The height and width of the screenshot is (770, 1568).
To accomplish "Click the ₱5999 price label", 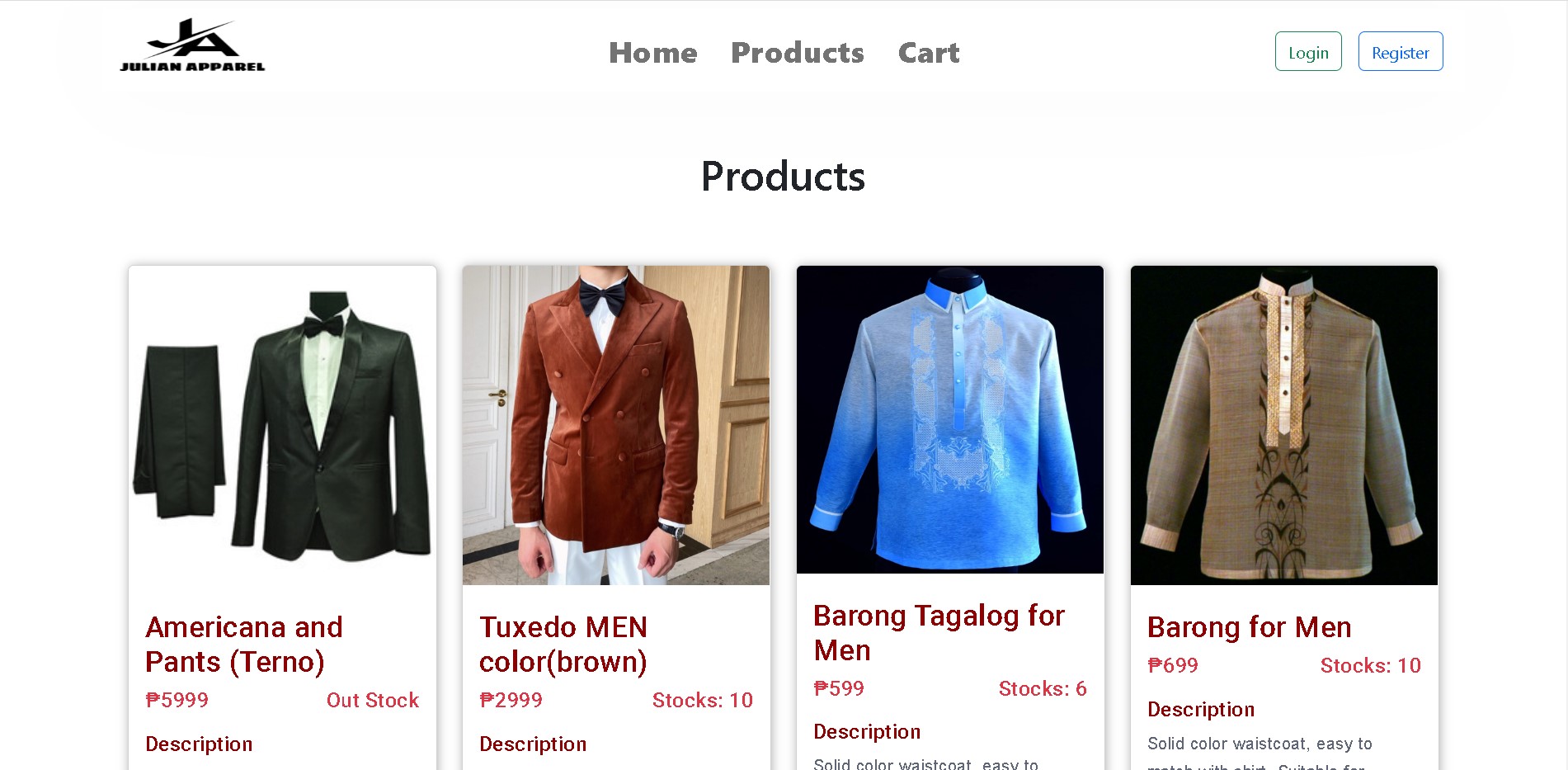I will tap(177, 700).
